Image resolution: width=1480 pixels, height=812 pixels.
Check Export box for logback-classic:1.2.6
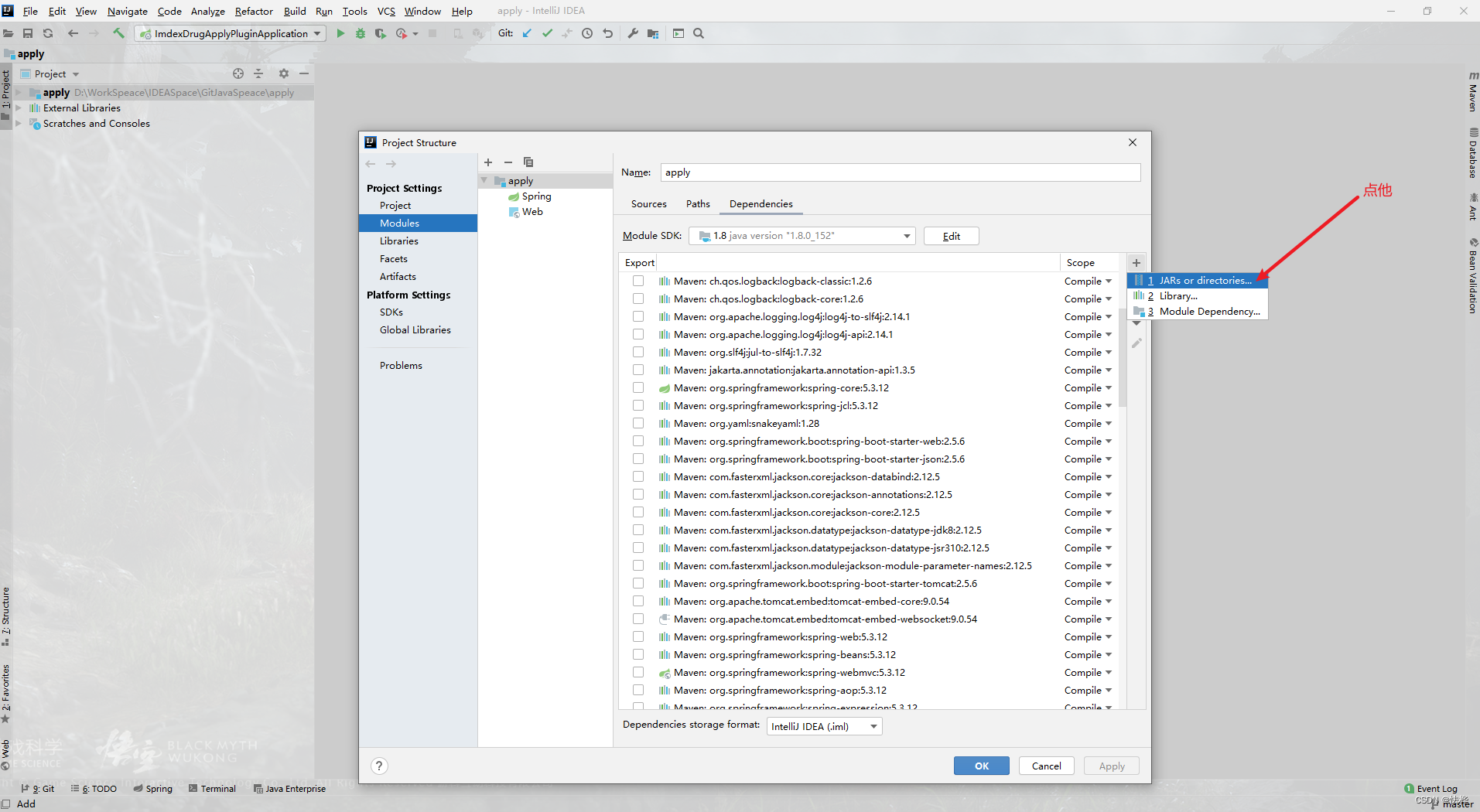(638, 281)
